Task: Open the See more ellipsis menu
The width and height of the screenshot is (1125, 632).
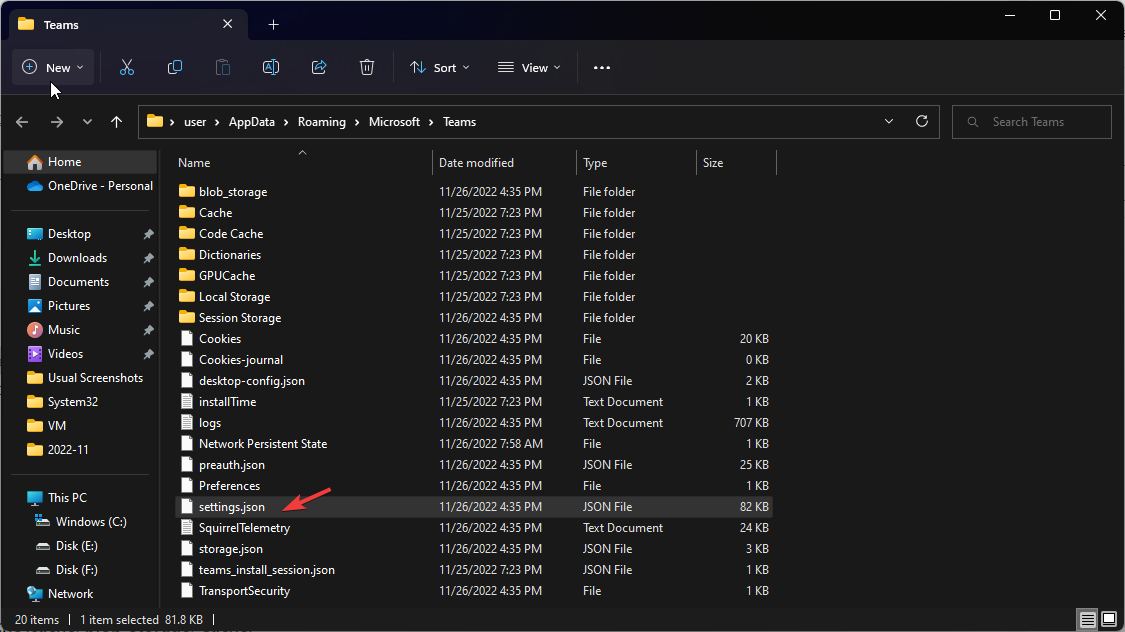Action: click(602, 67)
